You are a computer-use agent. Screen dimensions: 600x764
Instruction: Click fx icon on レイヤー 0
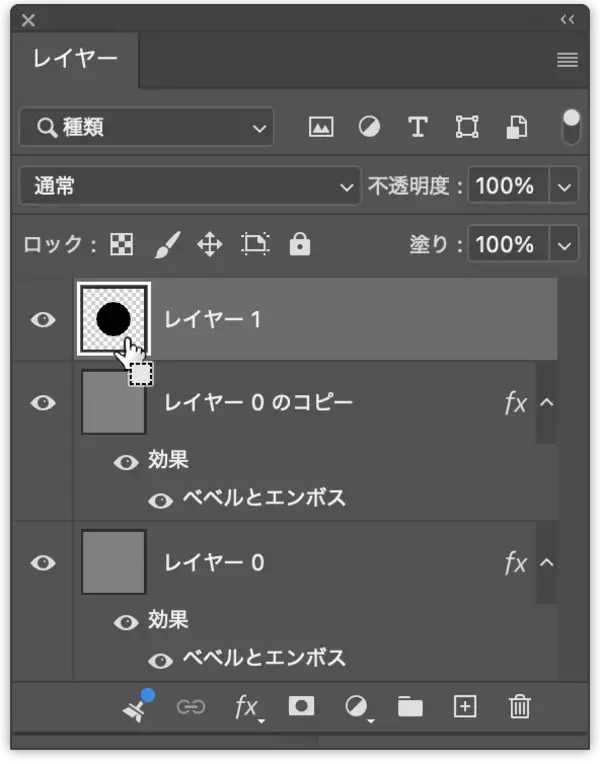(516, 563)
